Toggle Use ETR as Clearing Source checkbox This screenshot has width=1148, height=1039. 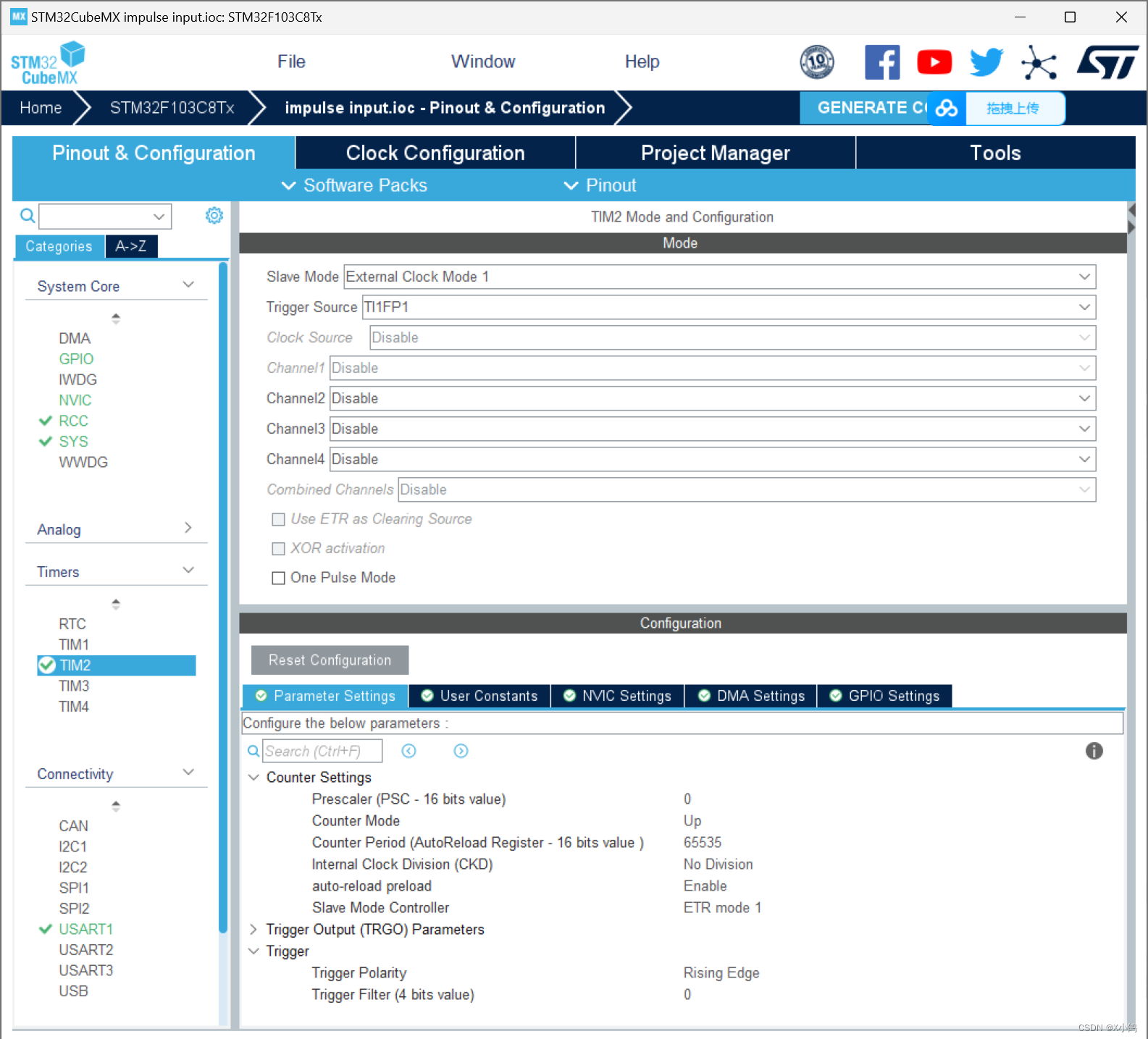(x=278, y=519)
